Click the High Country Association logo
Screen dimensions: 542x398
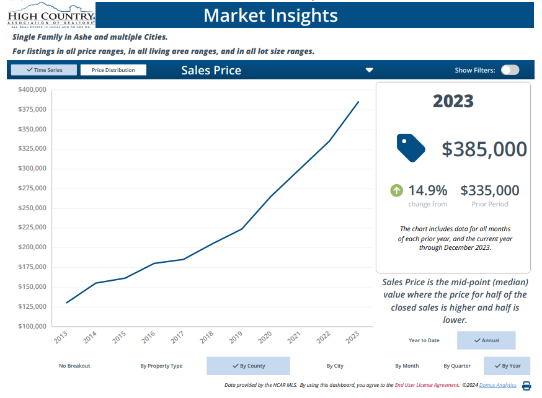[51, 16]
